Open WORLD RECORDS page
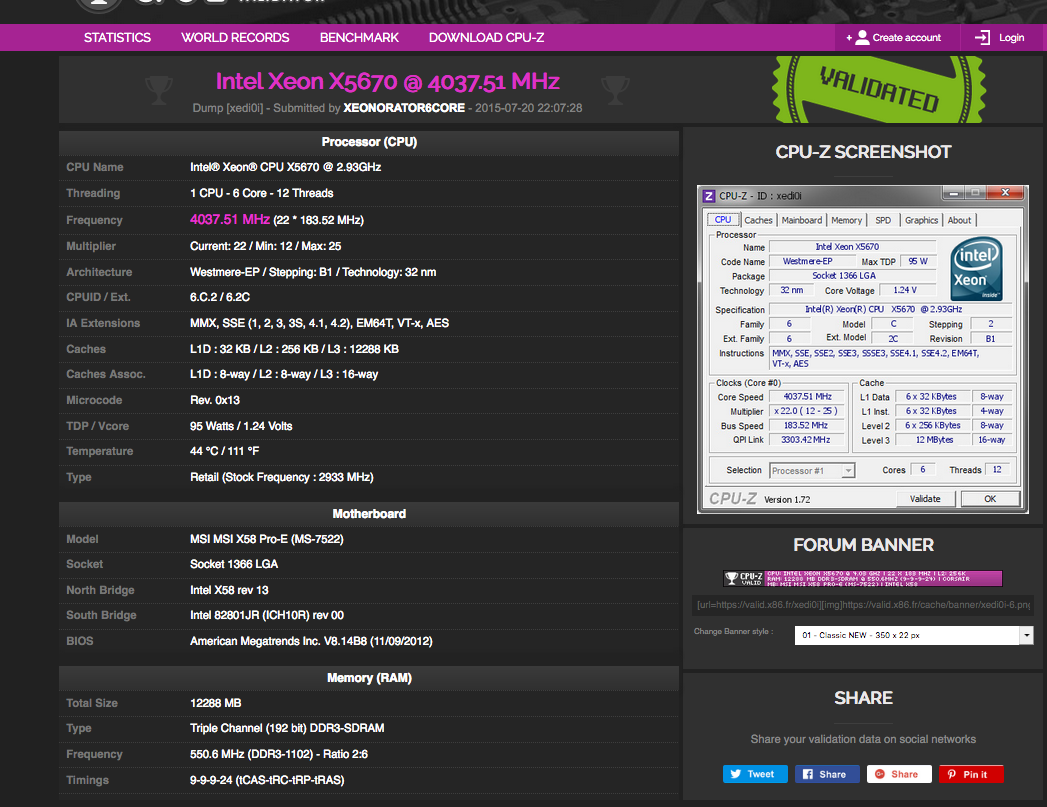The image size is (1047, 807). coord(235,37)
